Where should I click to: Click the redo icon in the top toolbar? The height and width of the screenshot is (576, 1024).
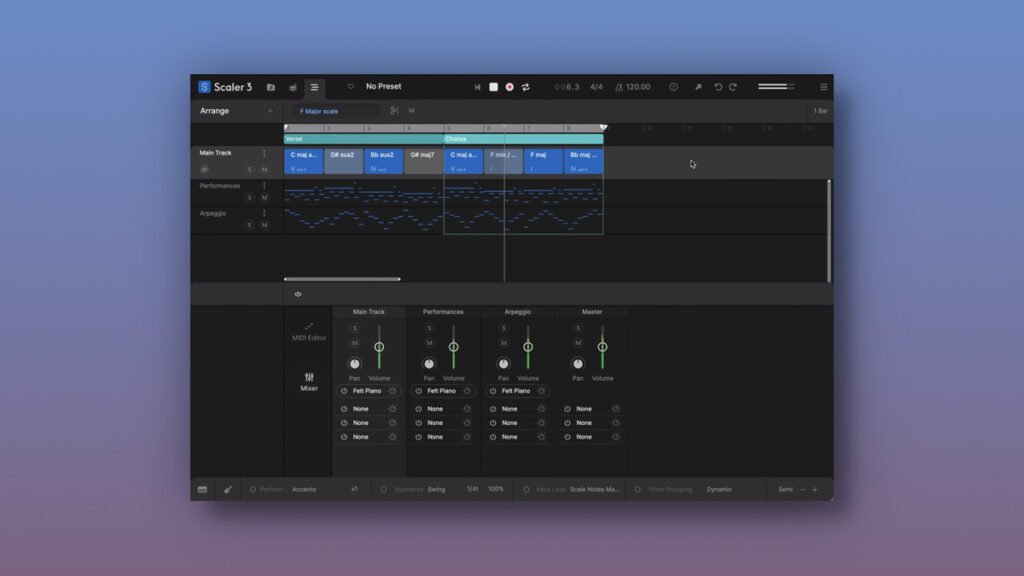732,87
